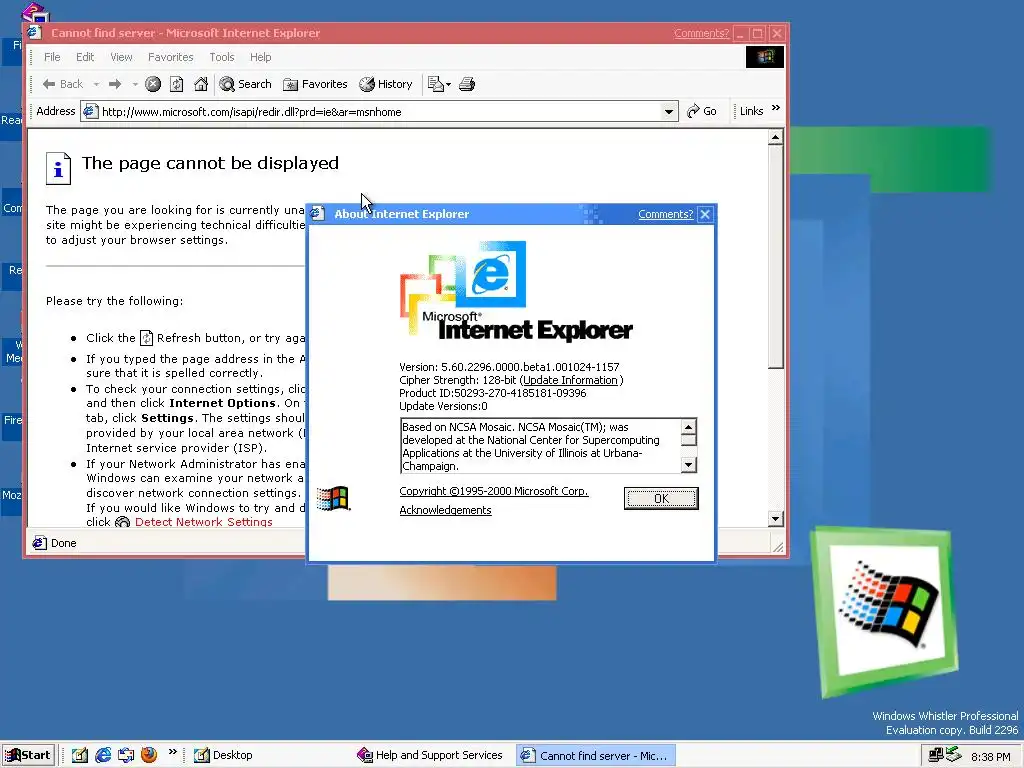The height and width of the screenshot is (768, 1024).
Task: Click the browser page scroll down arrow
Action: pyautogui.click(x=775, y=519)
